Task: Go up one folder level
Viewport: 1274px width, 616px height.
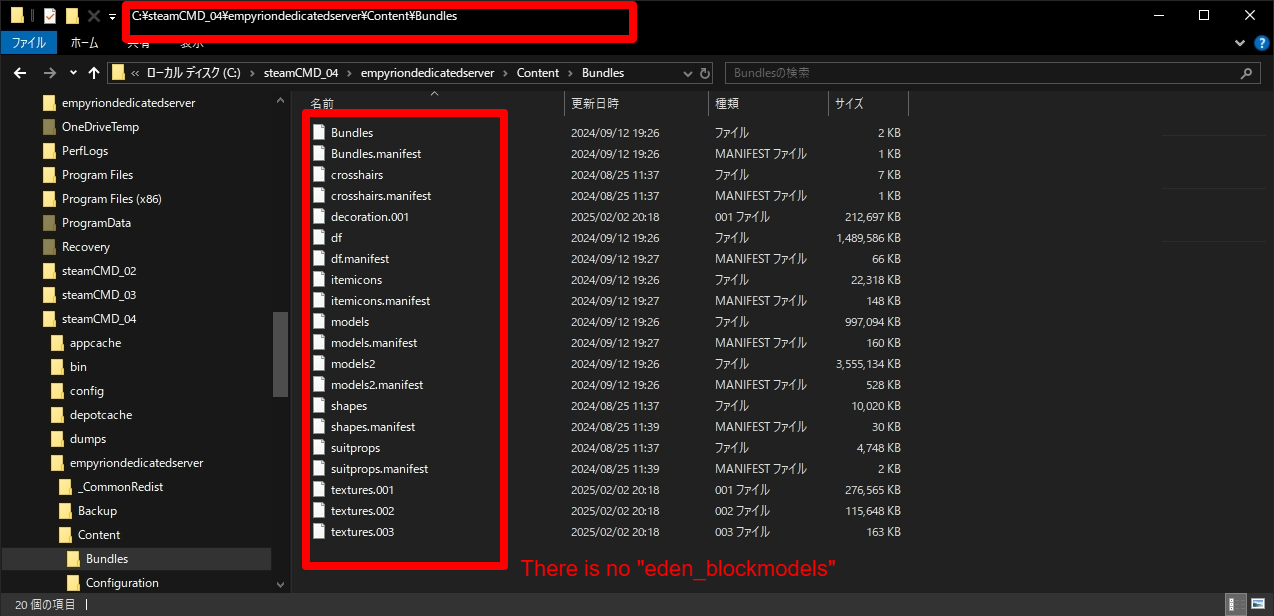Action: (94, 73)
